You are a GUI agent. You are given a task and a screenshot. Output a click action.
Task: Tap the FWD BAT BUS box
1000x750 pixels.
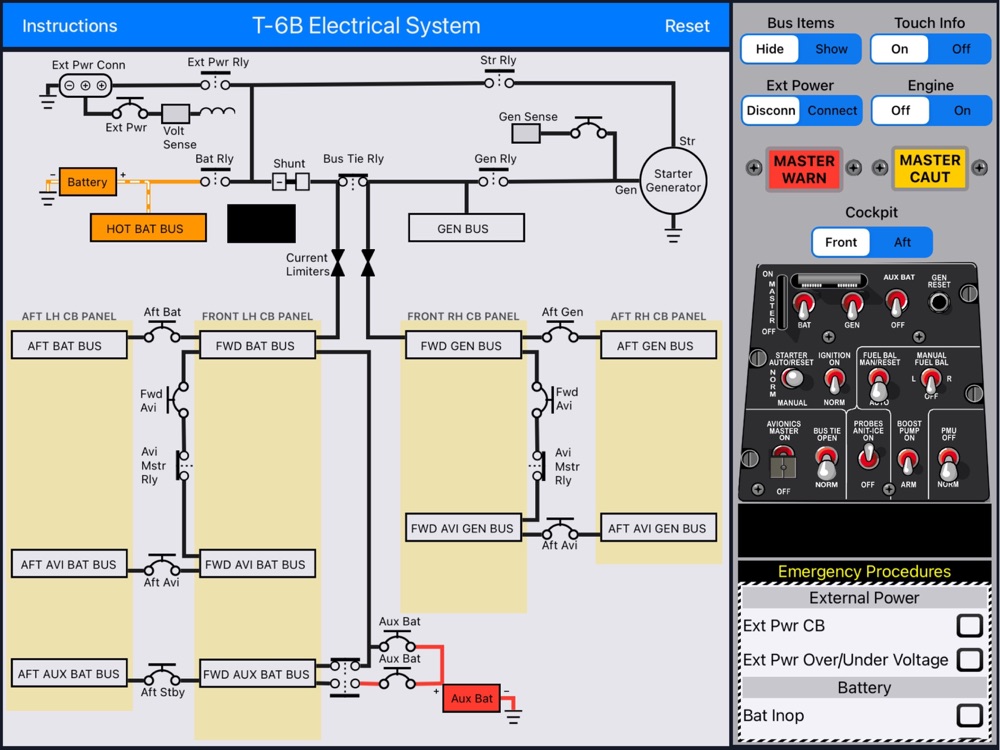click(x=257, y=346)
